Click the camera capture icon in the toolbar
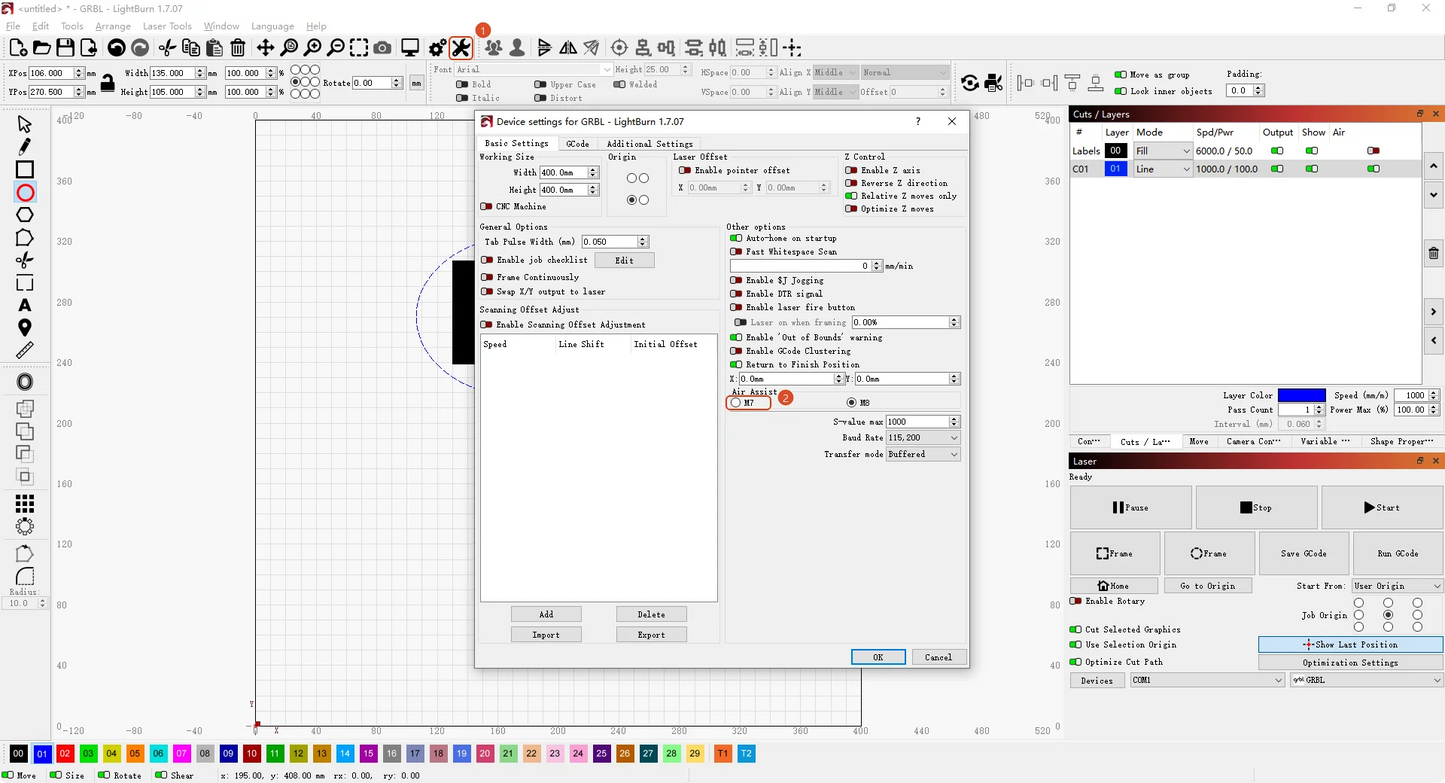This screenshot has height=783, width=1445. click(383, 47)
